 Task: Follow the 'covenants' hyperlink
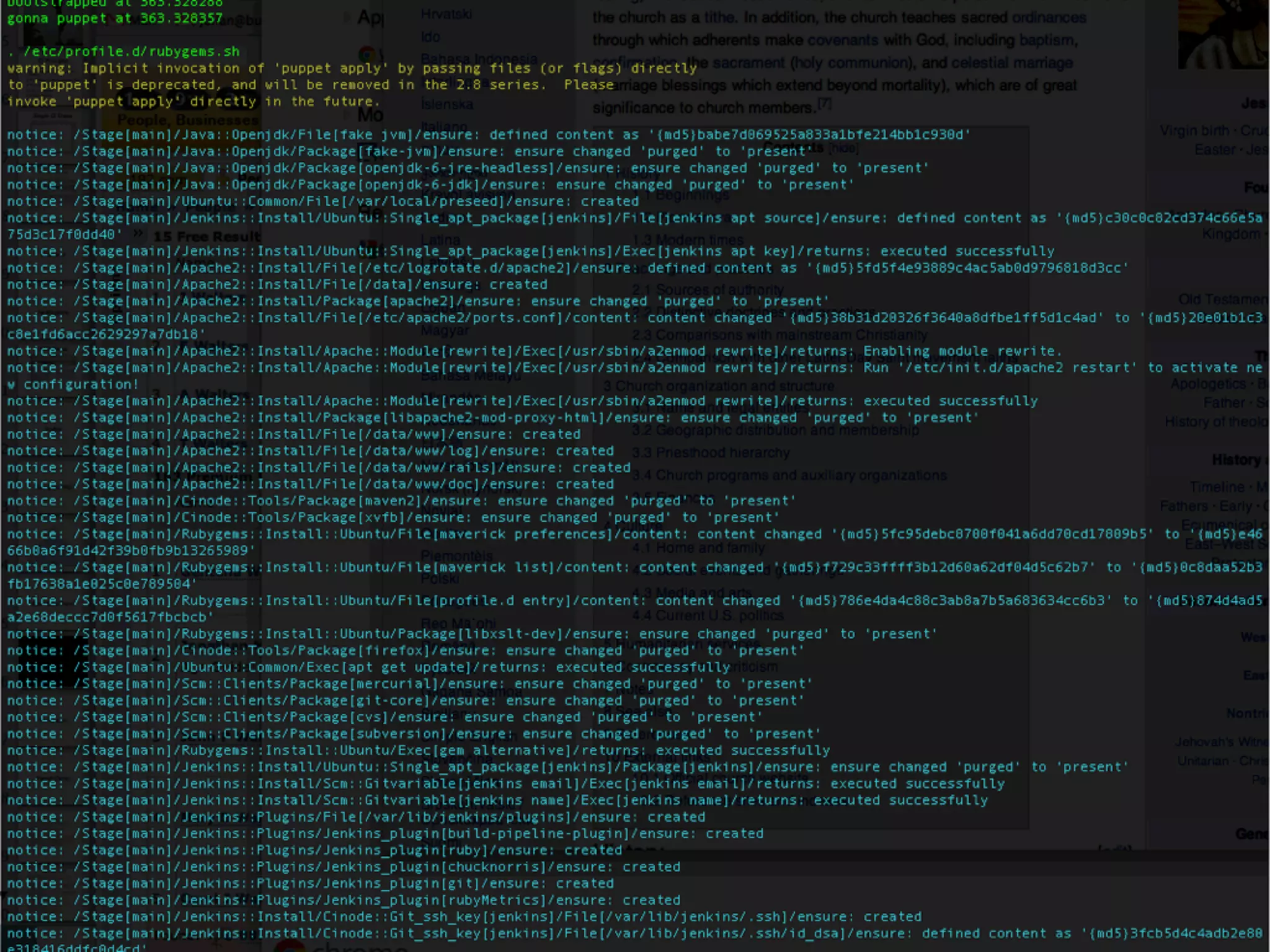(842, 40)
